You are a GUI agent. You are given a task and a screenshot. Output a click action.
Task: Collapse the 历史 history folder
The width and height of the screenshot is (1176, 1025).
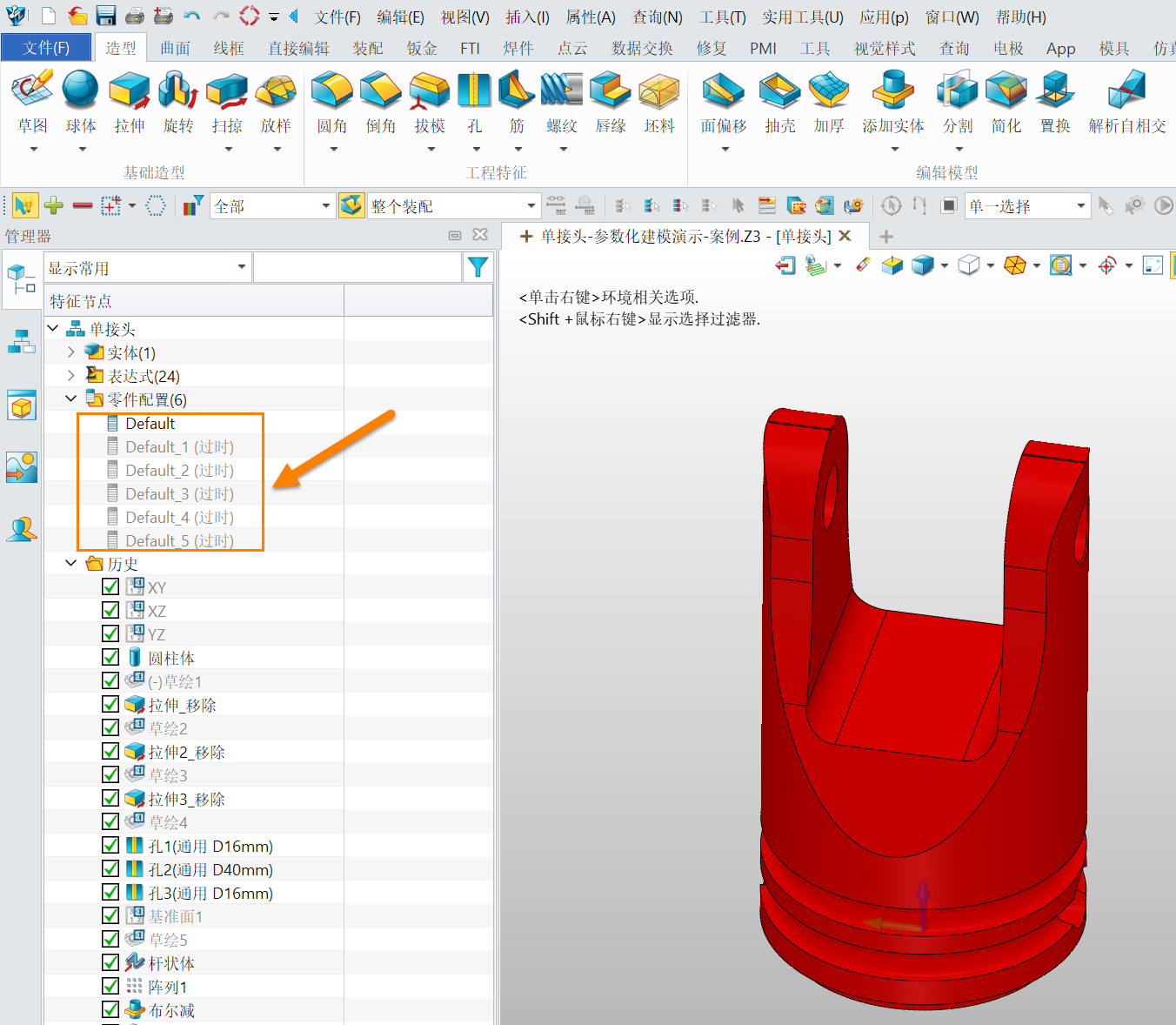click(71, 564)
